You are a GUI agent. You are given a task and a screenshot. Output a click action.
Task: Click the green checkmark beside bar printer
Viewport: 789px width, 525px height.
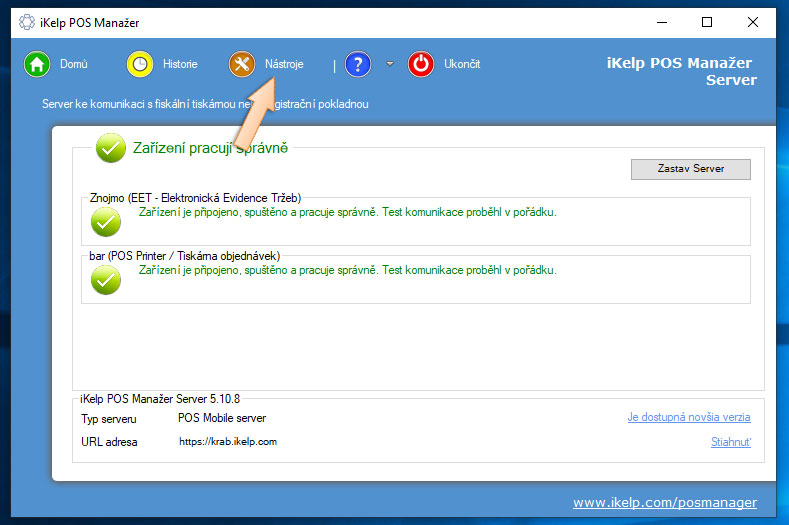click(105, 279)
